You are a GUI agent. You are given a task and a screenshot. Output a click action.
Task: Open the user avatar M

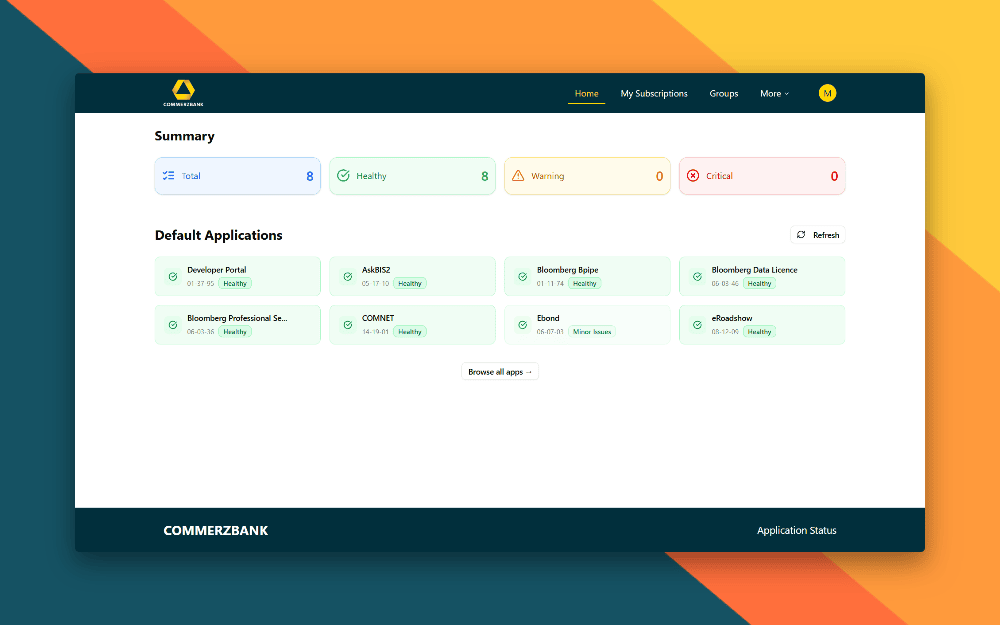point(827,93)
